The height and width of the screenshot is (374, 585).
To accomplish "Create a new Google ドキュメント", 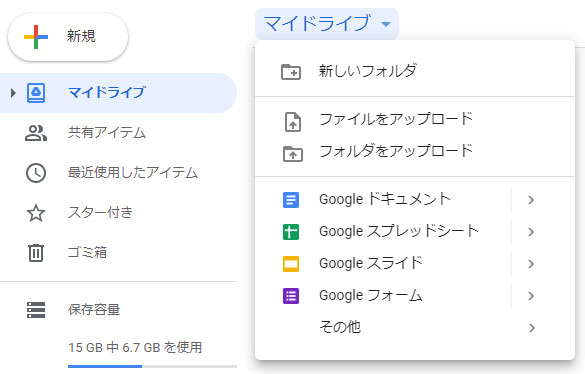I will click(384, 200).
